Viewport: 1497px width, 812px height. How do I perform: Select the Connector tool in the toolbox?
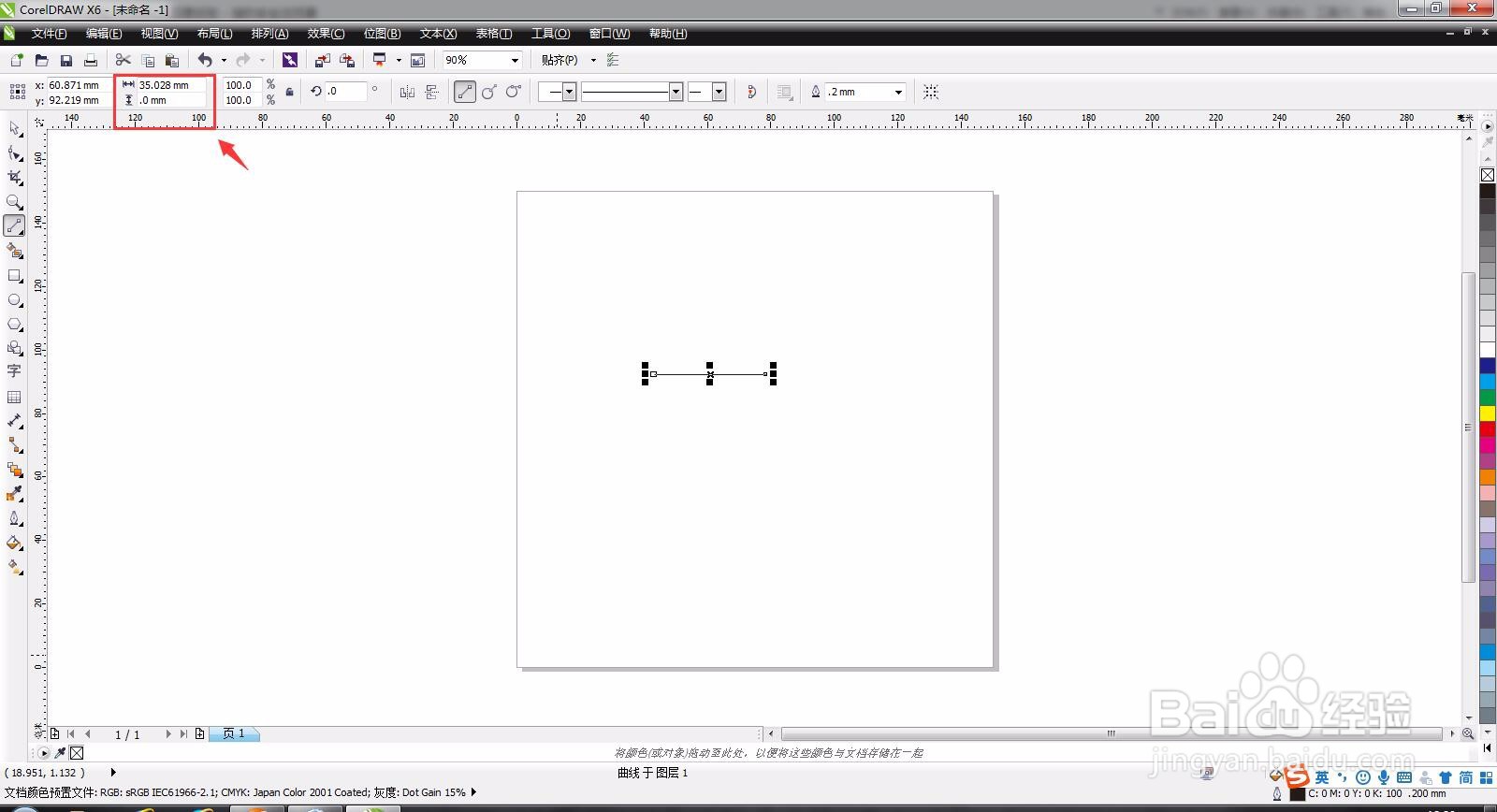(14, 445)
